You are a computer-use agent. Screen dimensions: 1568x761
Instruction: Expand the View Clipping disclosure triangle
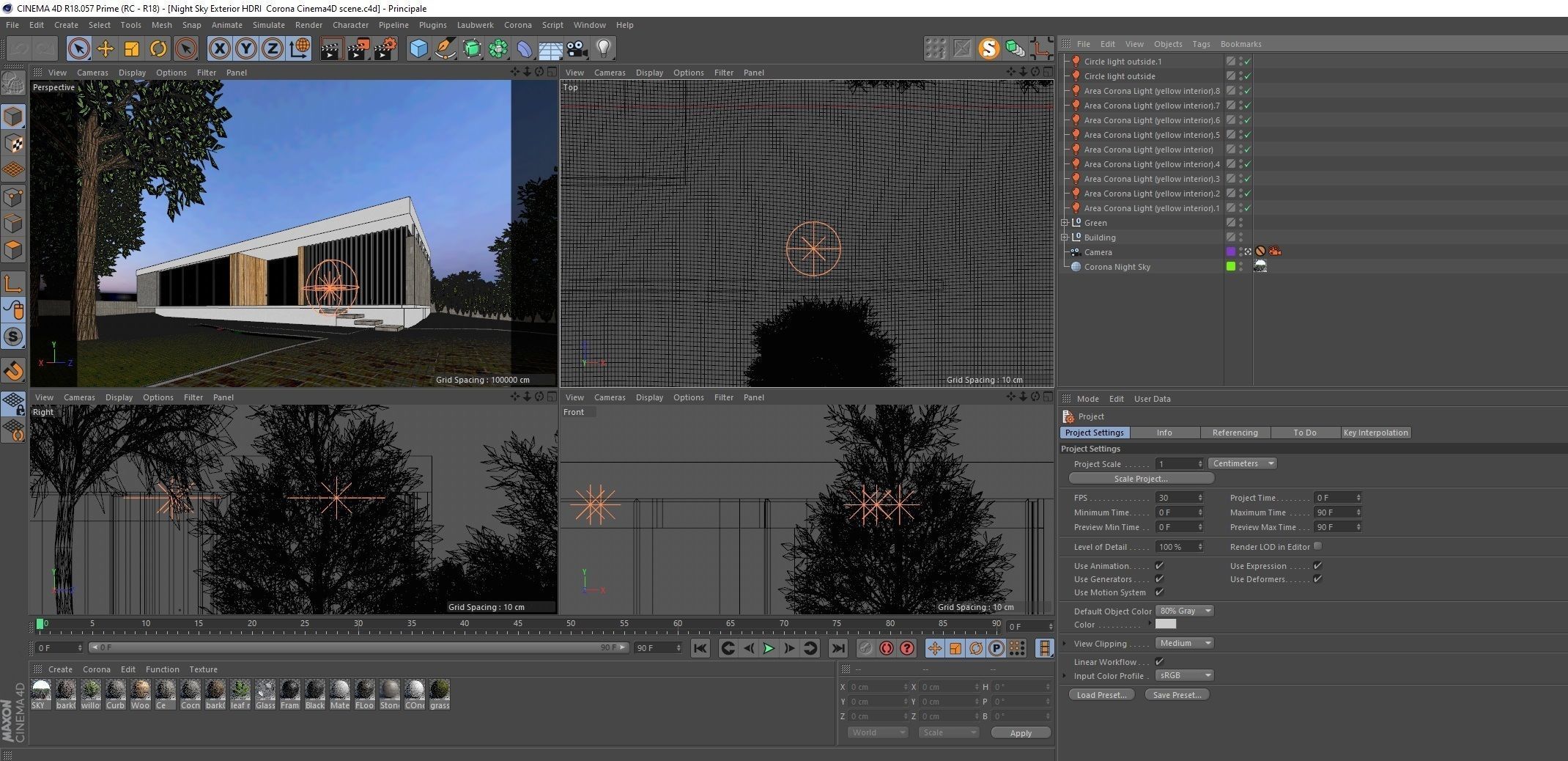(x=1065, y=644)
